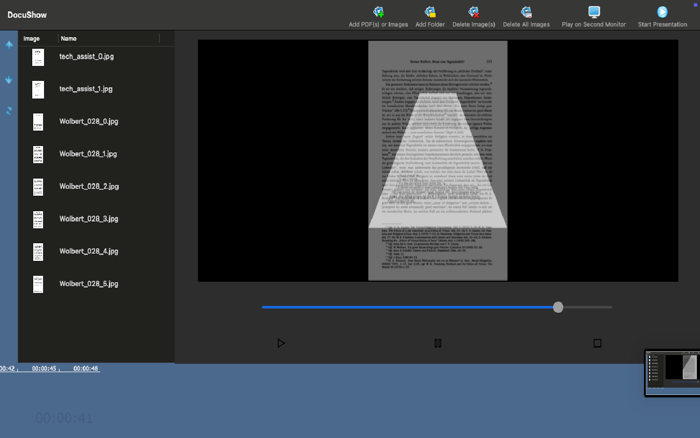Viewport: 700px width, 438px height.
Task: Click the 00:00:45 timeline marker
Action: coord(44,369)
